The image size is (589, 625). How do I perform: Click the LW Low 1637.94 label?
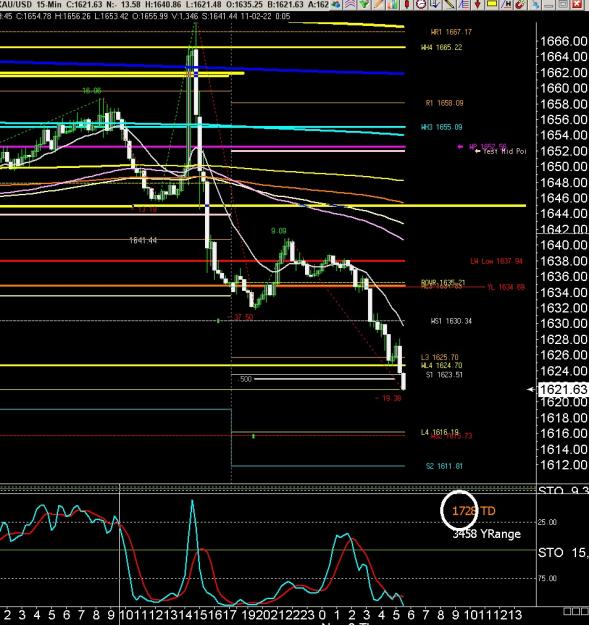pyautogui.click(x=497, y=261)
